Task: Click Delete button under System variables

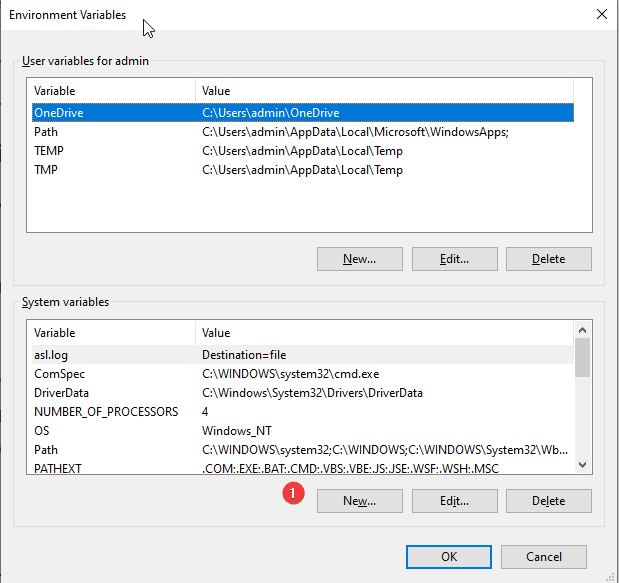Action: 548,501
